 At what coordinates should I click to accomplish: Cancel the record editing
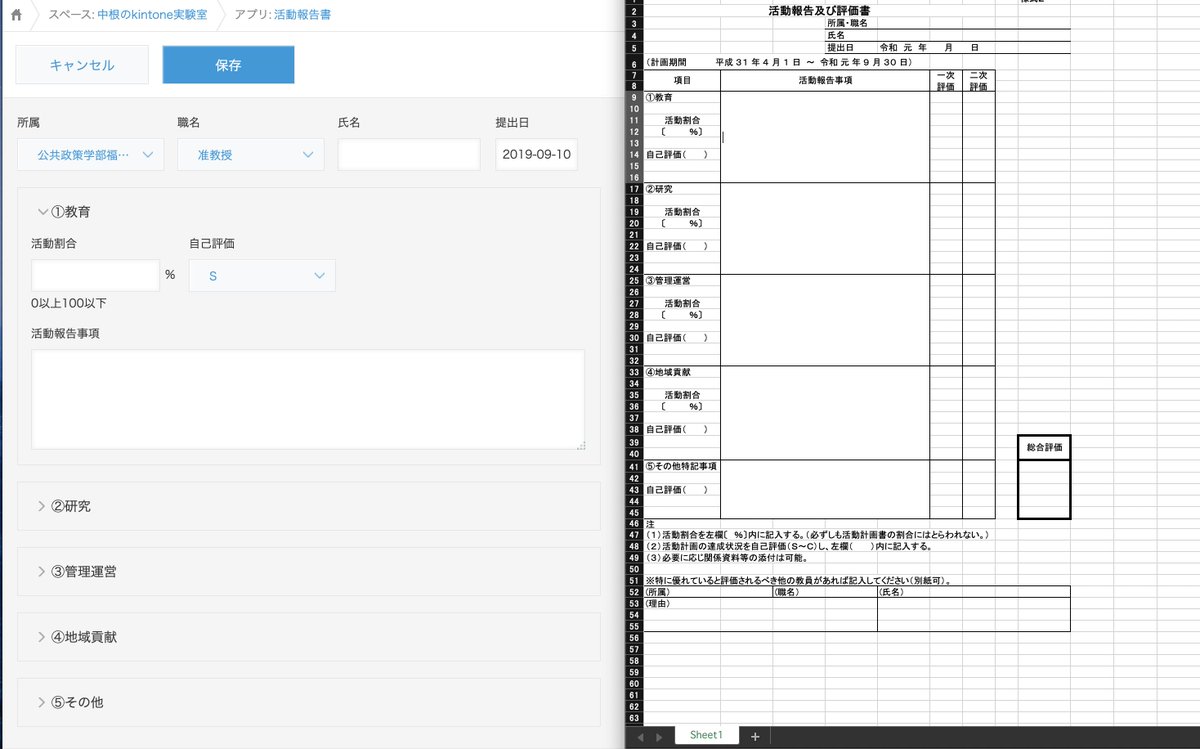tap(82, 65)
